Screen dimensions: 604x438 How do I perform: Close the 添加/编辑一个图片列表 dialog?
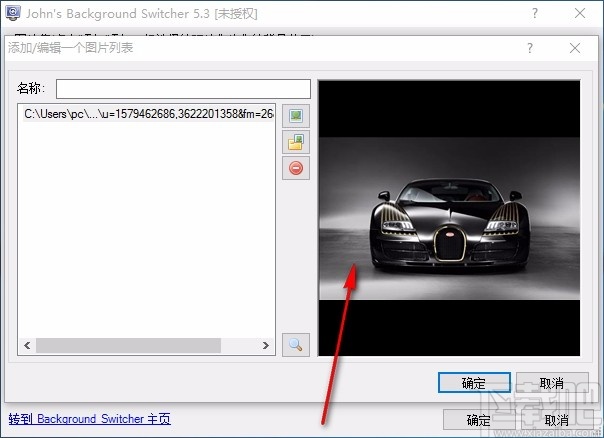[575, 48]
